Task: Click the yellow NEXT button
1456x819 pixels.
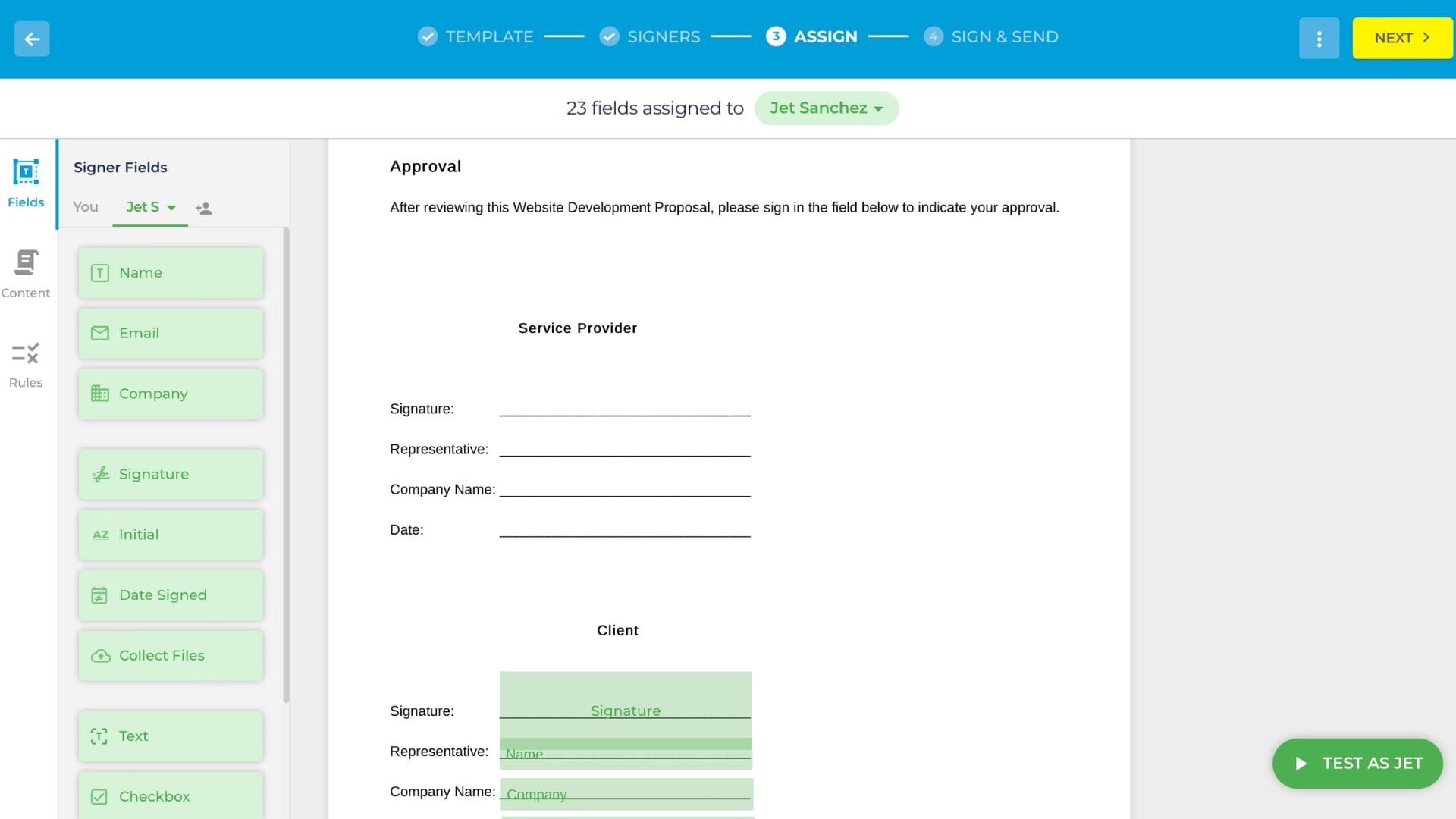Action: click(1402, 38)
